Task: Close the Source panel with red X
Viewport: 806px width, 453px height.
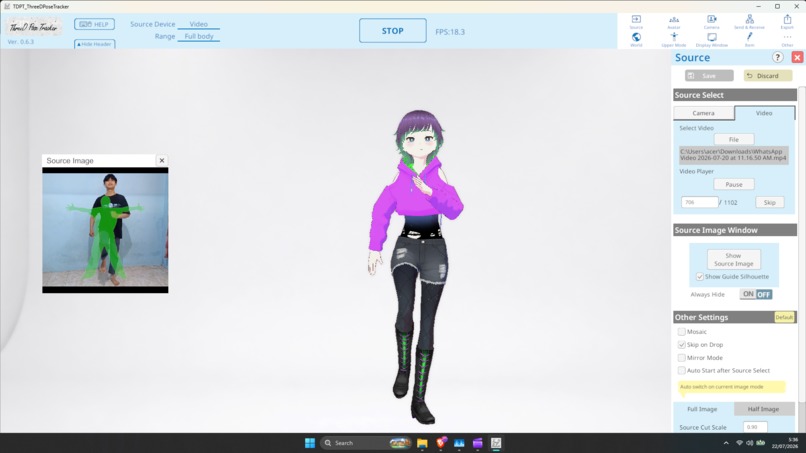Action: tap(797, 57)
